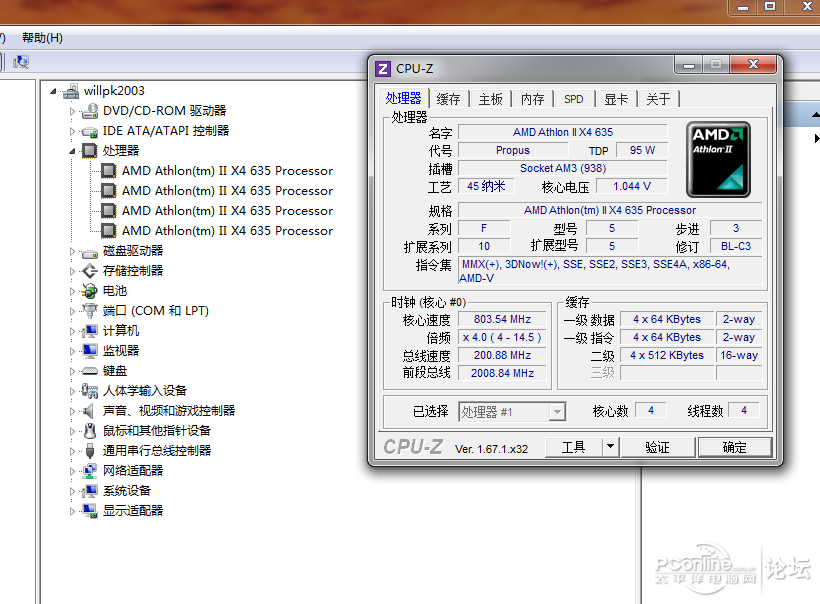Click the 验证 button in CPU-Z
Viewport: 820px width, 604px height.
657,447
